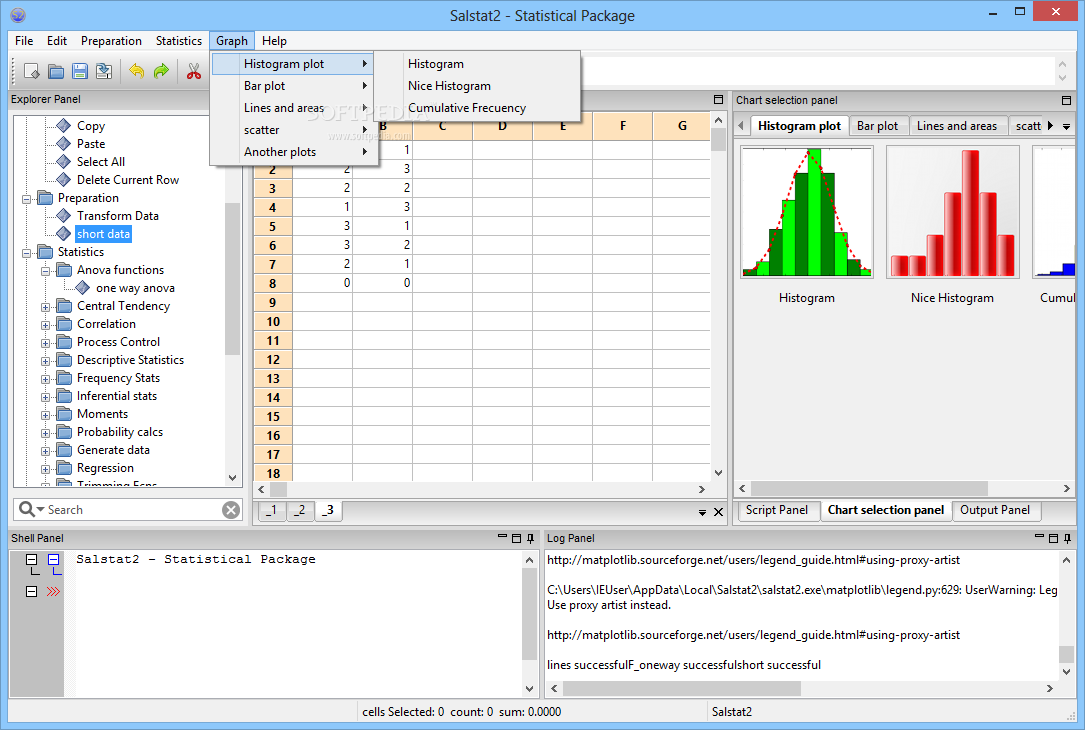
Task: Maximize the Log Panel
Action: pos(1053,538)
